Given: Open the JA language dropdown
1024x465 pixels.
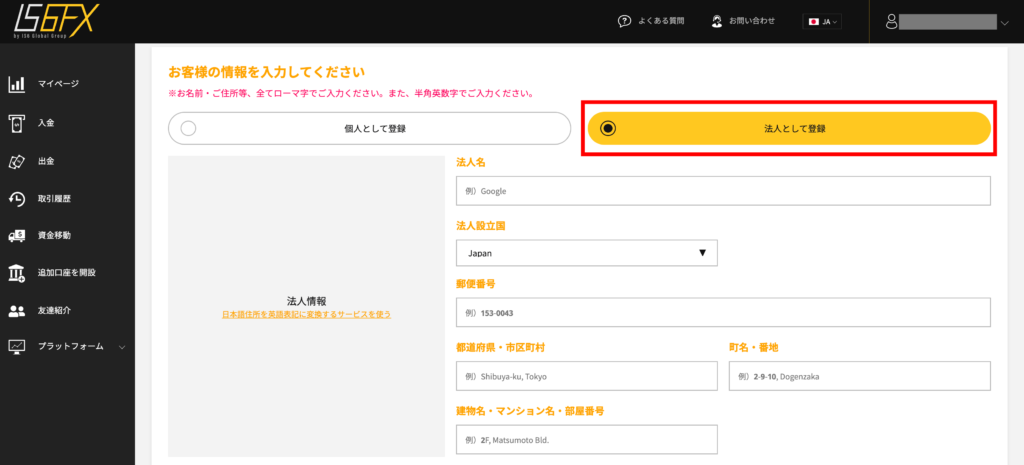Looking at the screenshot, I should pos(822,22).
